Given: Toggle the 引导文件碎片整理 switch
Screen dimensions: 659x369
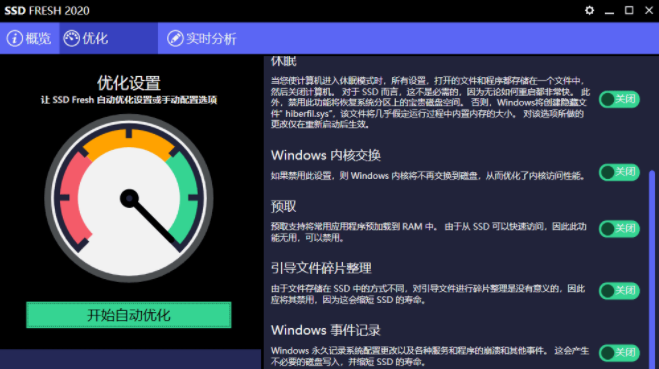Looking at the screenshot, I should coord(619,291).
